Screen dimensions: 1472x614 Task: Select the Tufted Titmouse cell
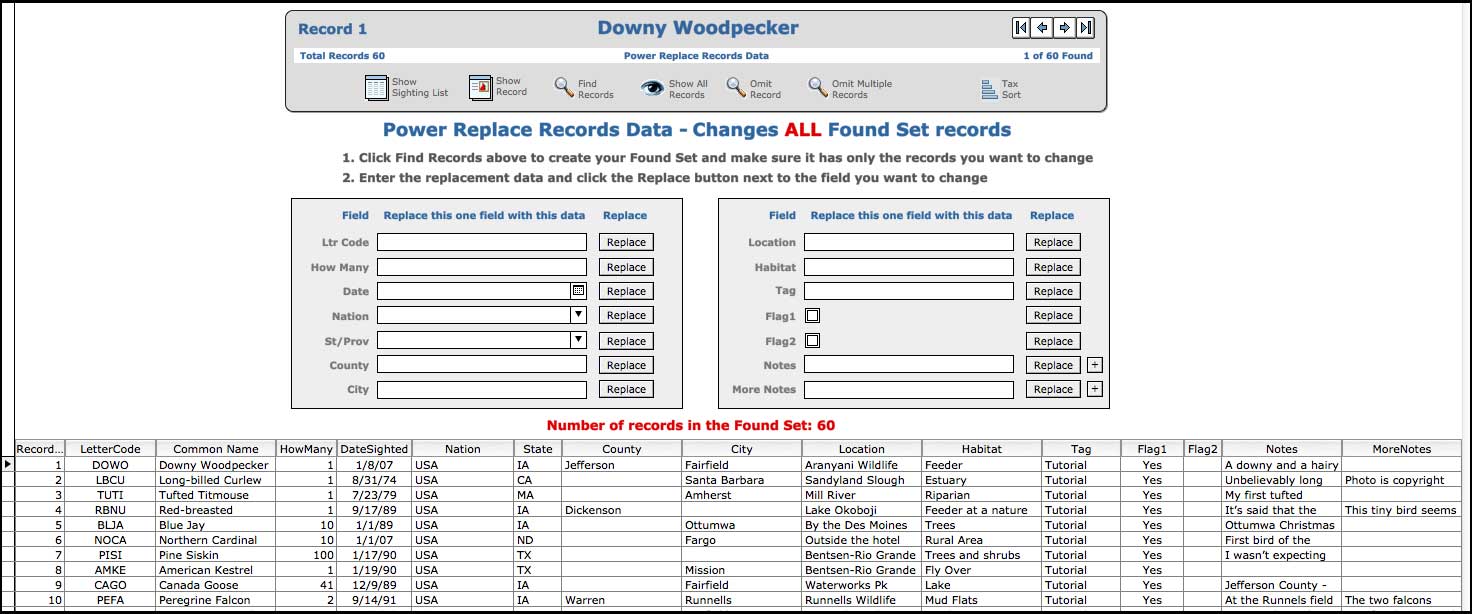click(216, 495)
